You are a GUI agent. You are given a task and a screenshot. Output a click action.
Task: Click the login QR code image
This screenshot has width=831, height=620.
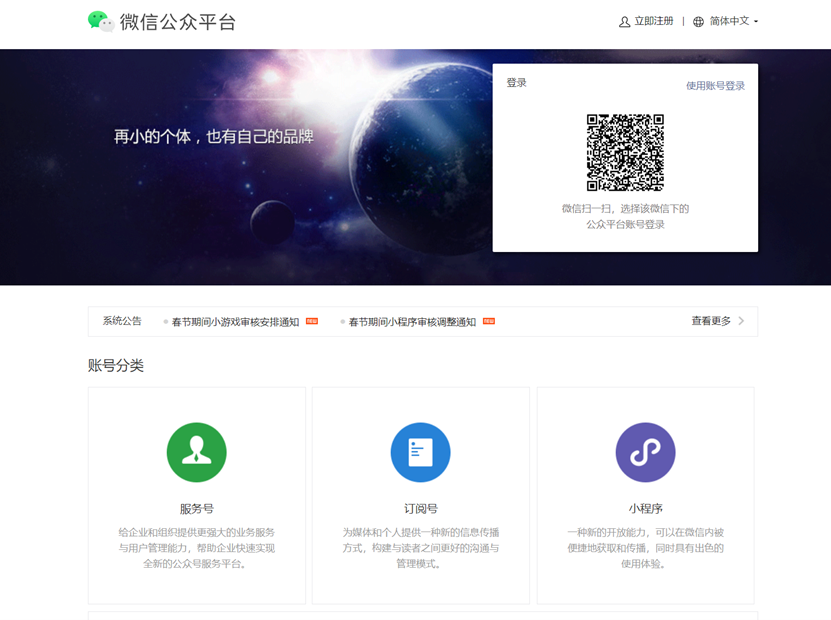[625, 153]
